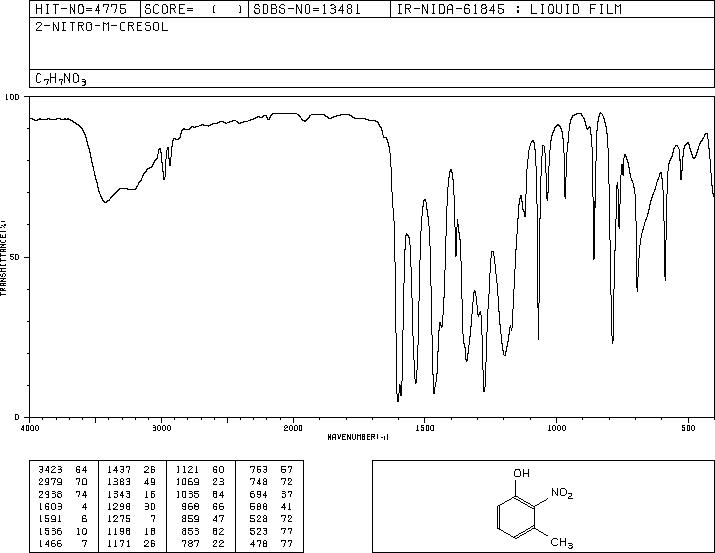The height and width of the screenshot is (553, 715).
Task: Select peak 1035 in the peak table
Action: coord(187,494)
